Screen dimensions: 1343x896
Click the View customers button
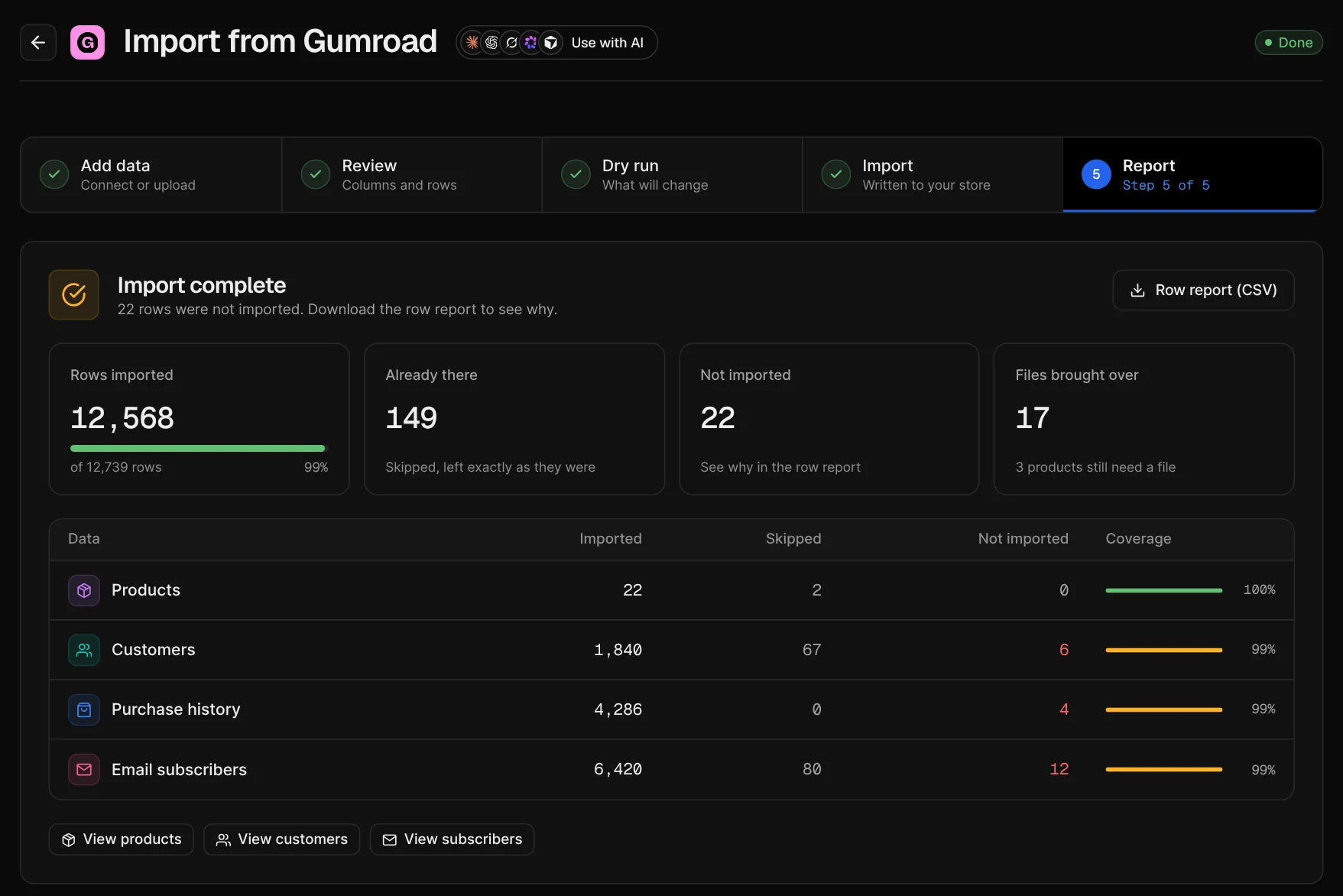coord(282,839)
